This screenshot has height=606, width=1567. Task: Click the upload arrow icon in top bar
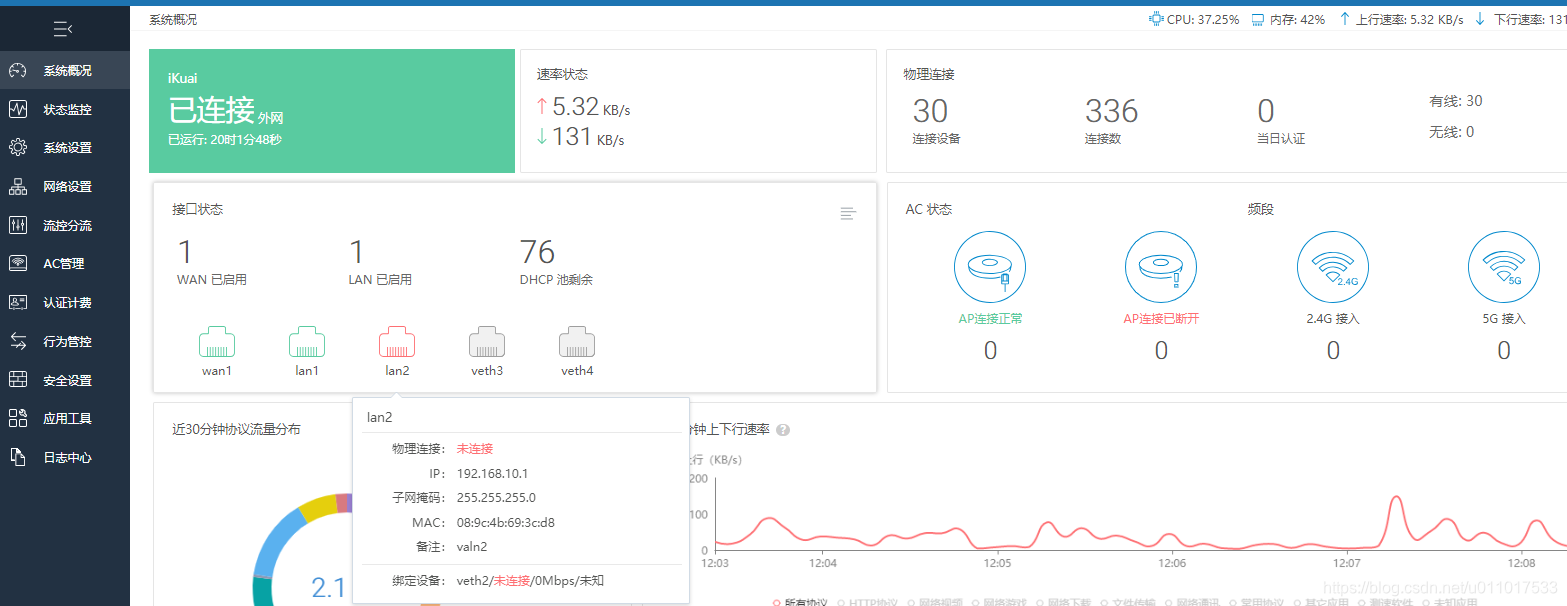pos(1345,19)
